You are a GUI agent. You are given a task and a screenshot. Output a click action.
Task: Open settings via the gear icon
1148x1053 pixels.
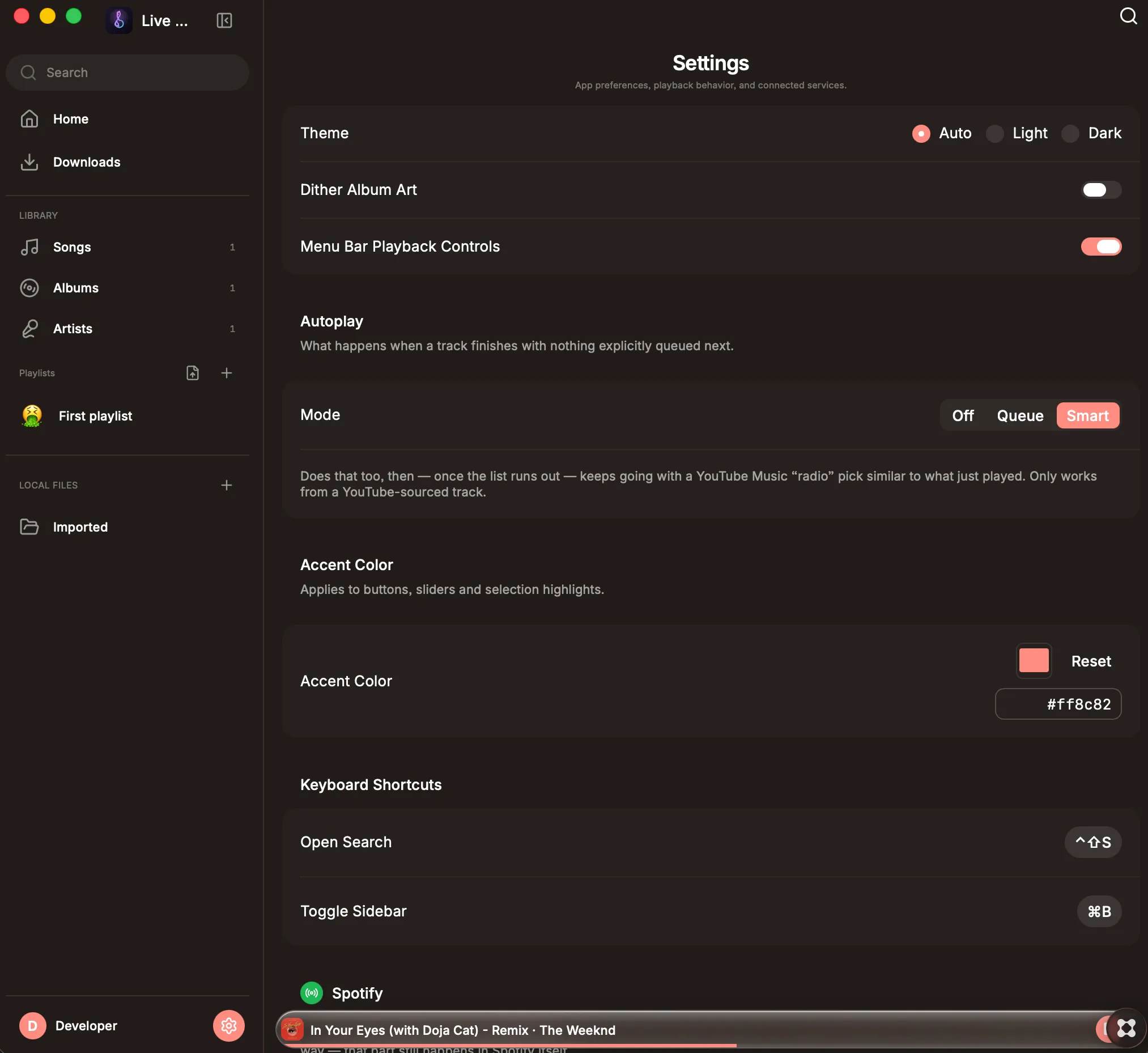point(228,1026)
